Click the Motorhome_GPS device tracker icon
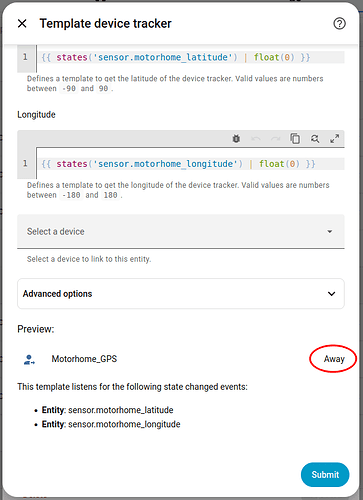Viewport: 363px width, 500px height. 29,360
